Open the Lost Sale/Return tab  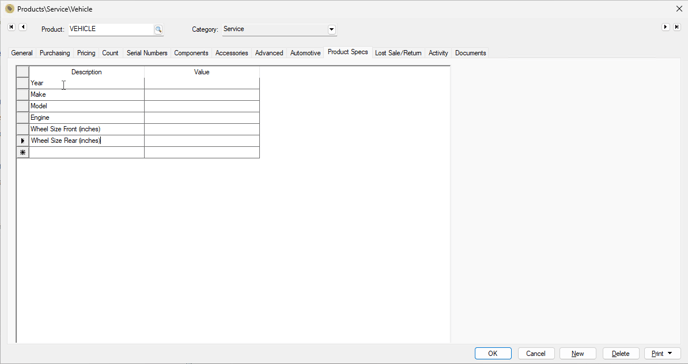pos(398,53)
